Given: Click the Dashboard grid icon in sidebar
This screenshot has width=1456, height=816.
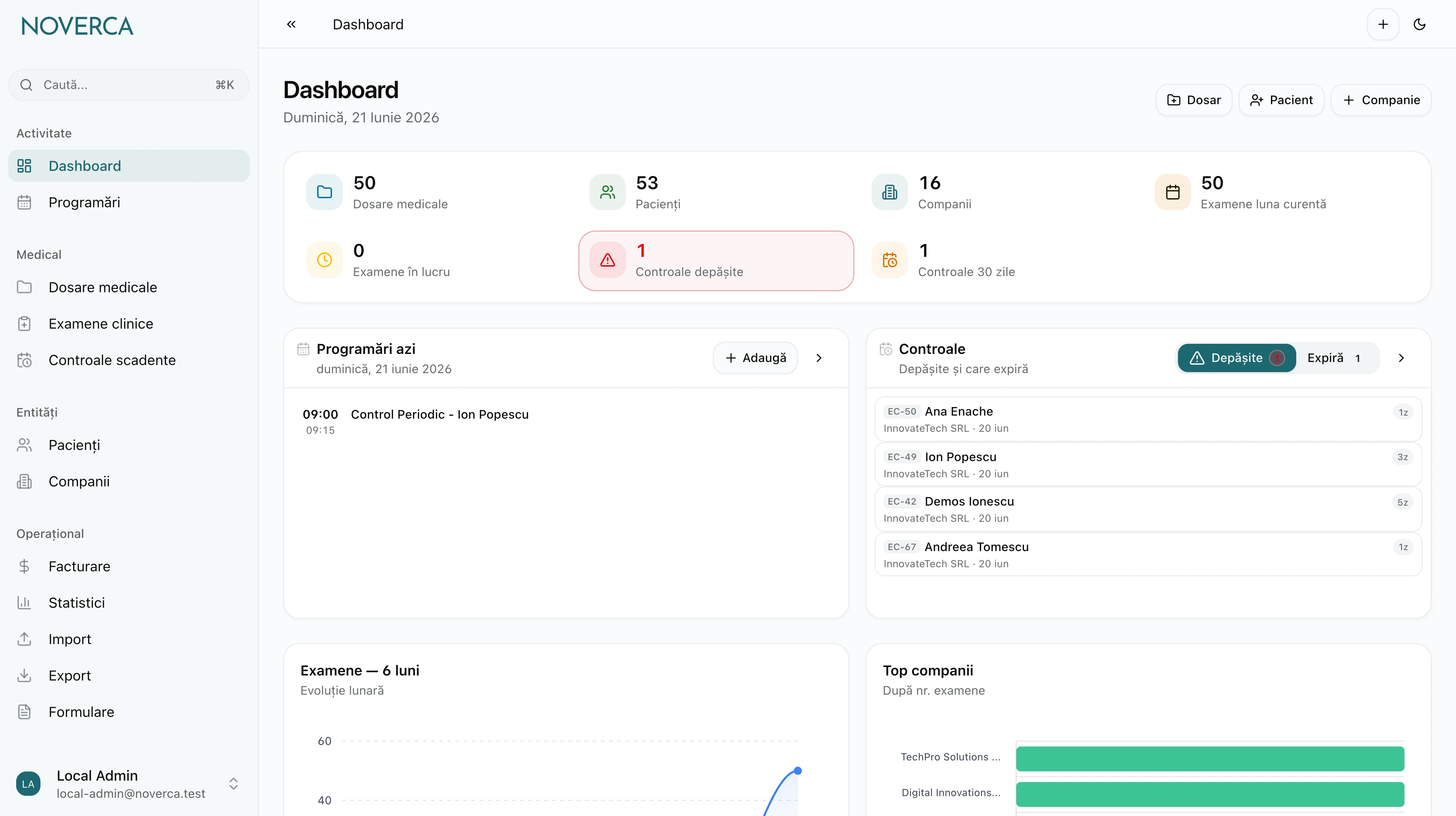Looking at the screenshot, I should tap(24, 165).
